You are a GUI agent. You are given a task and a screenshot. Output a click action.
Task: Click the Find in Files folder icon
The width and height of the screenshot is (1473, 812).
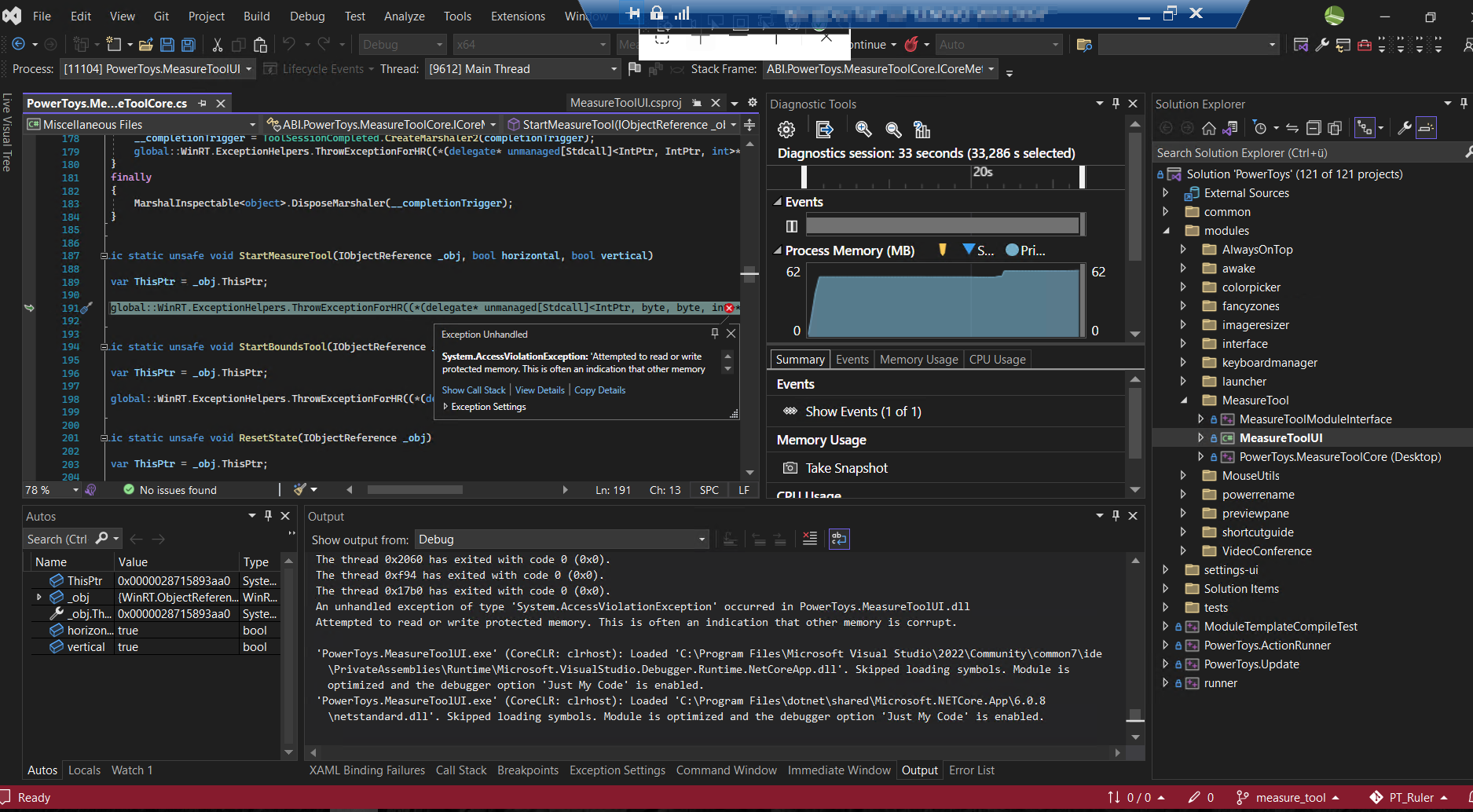pyautogui.click(x=1084, y=45)
